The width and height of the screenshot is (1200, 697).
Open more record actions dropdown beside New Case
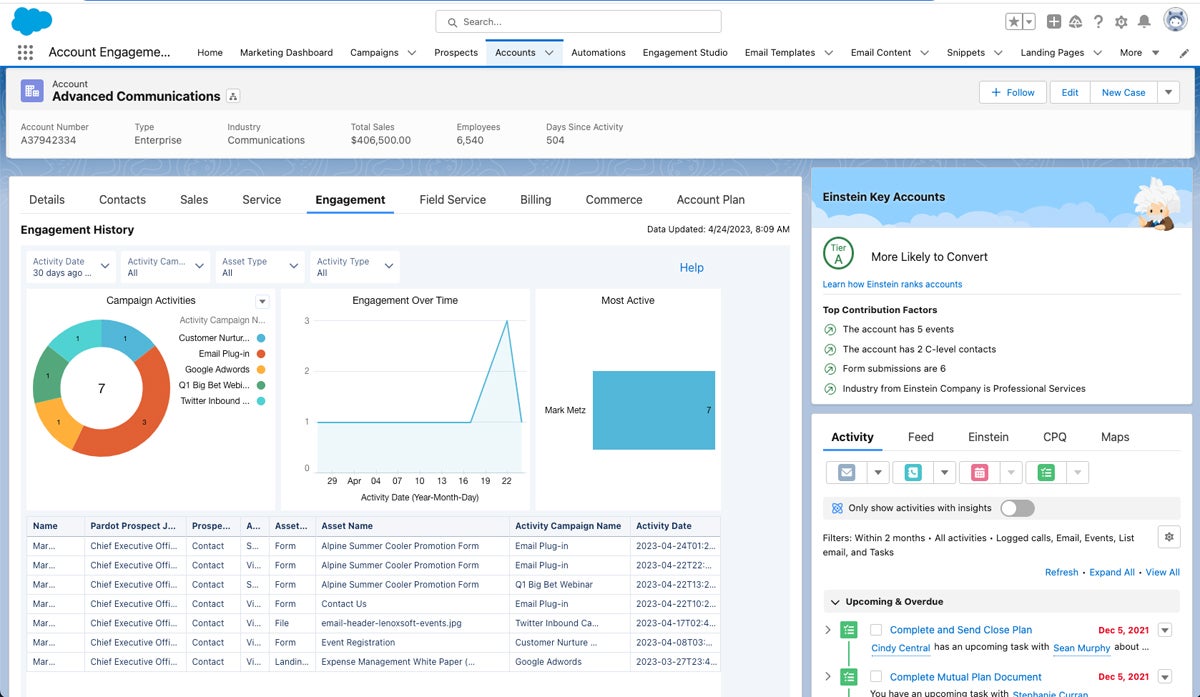1169,92
